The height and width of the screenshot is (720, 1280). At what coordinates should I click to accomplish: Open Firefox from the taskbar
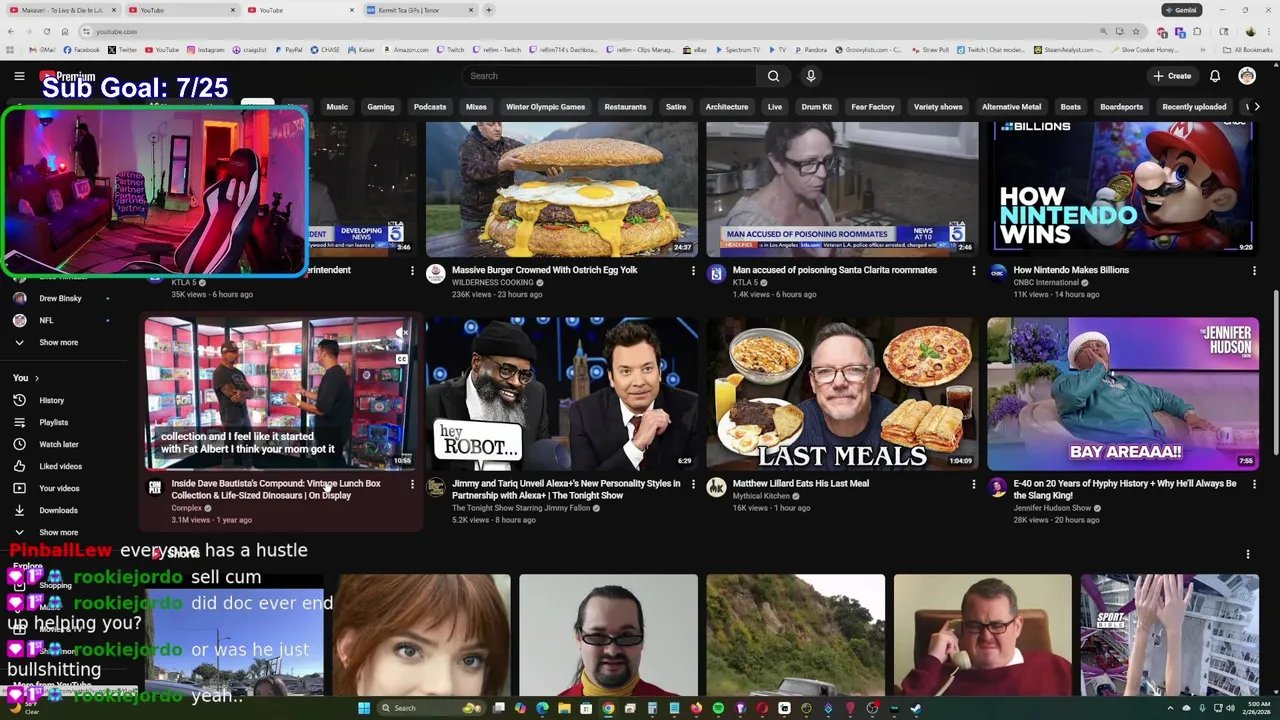pyautogui.click(x=696, y=708)
